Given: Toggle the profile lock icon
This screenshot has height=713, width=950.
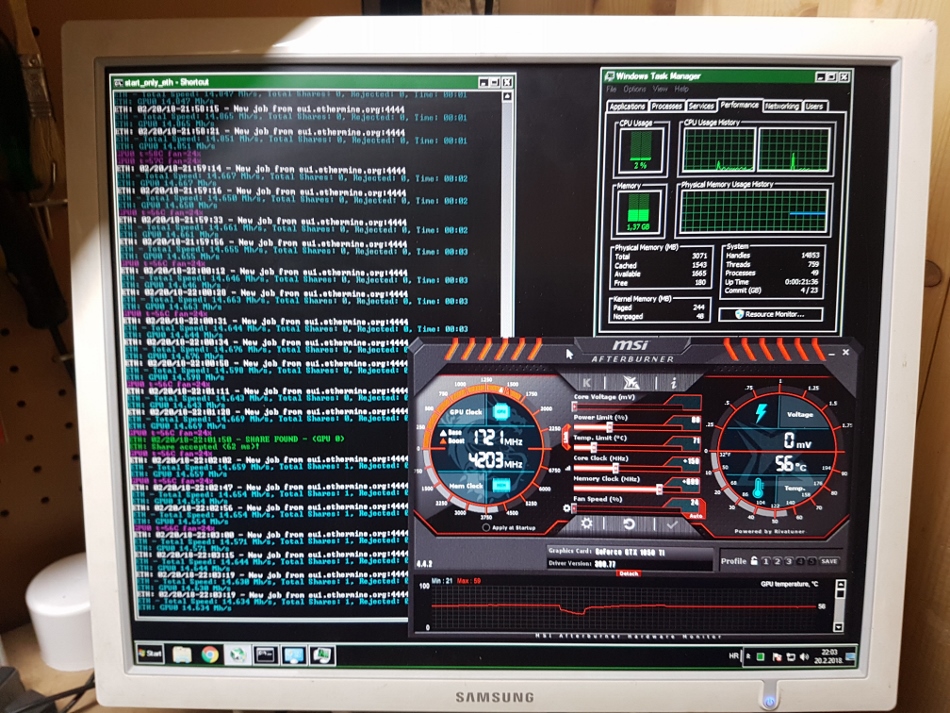Looking at the screenshot, I should [753, 561].
